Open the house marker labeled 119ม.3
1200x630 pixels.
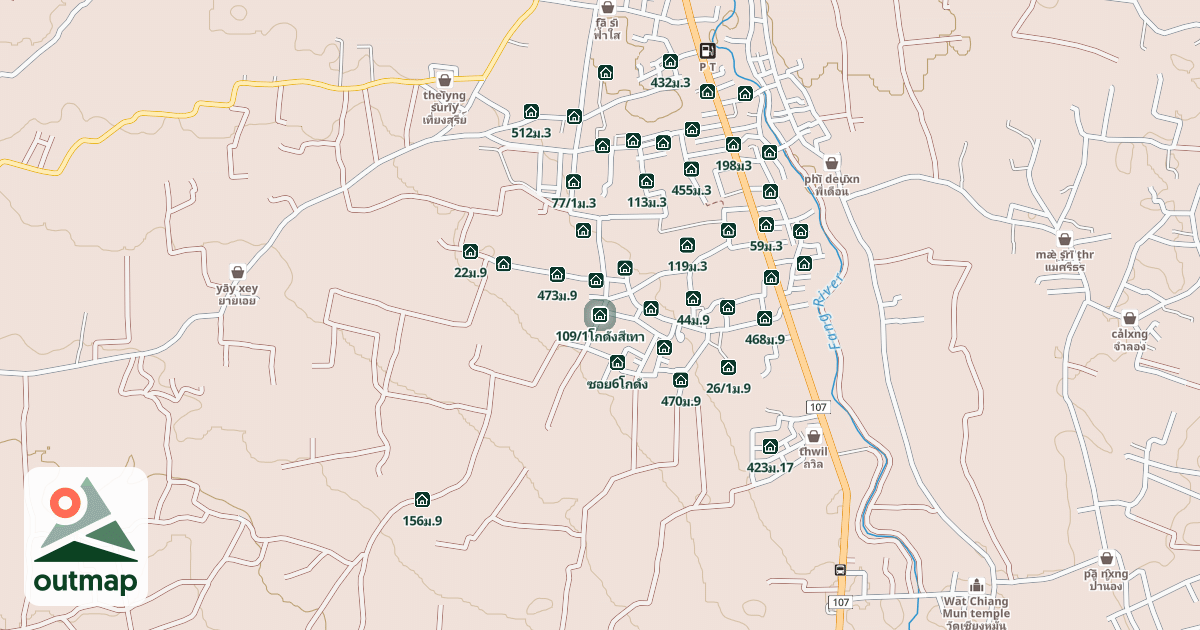point(687,245)
